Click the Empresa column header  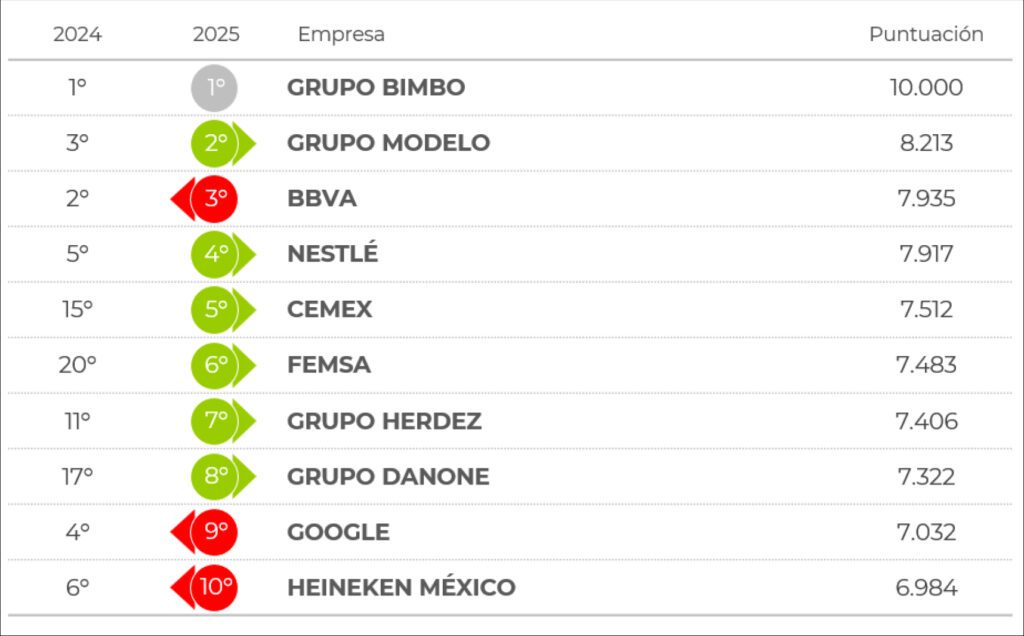341,34
